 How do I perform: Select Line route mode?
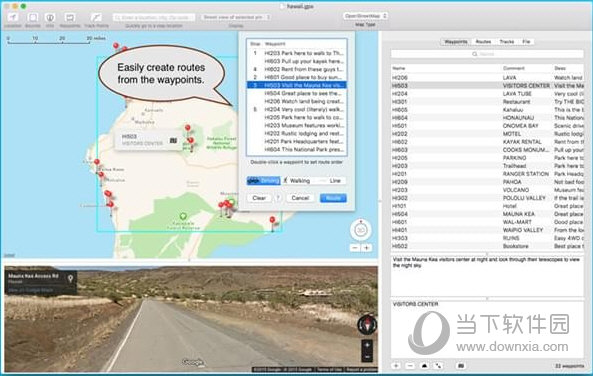[331, 181]
